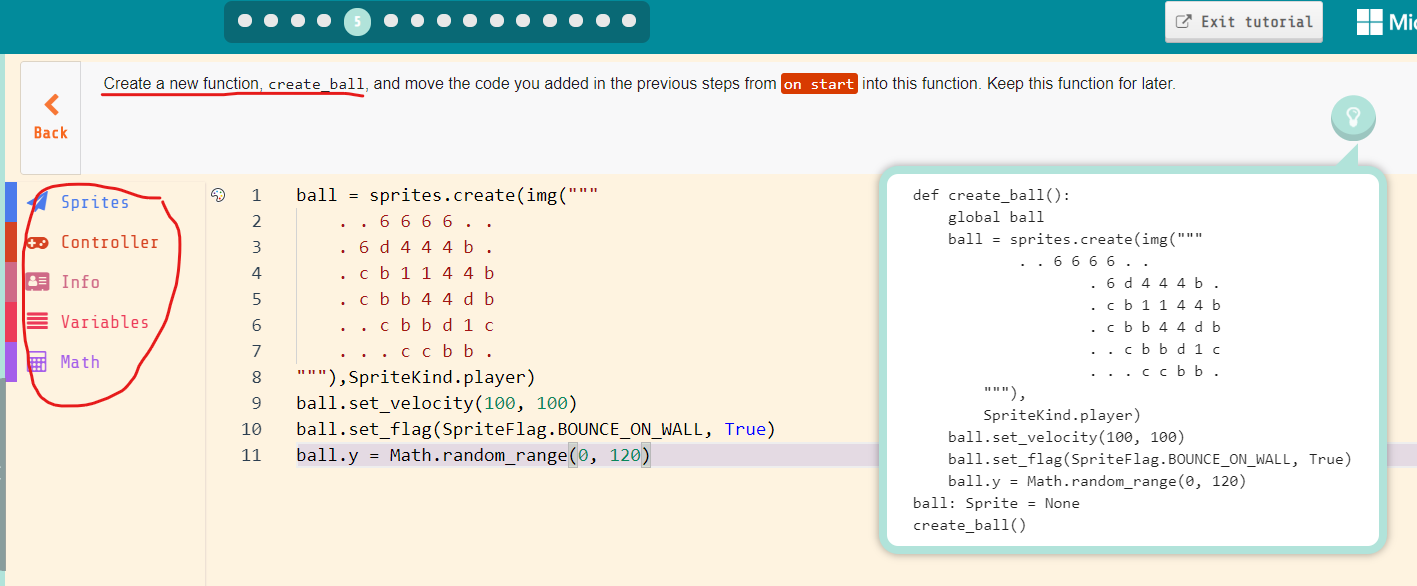Open the Variables category
The image size is (1417, 586).
(103, 321)
